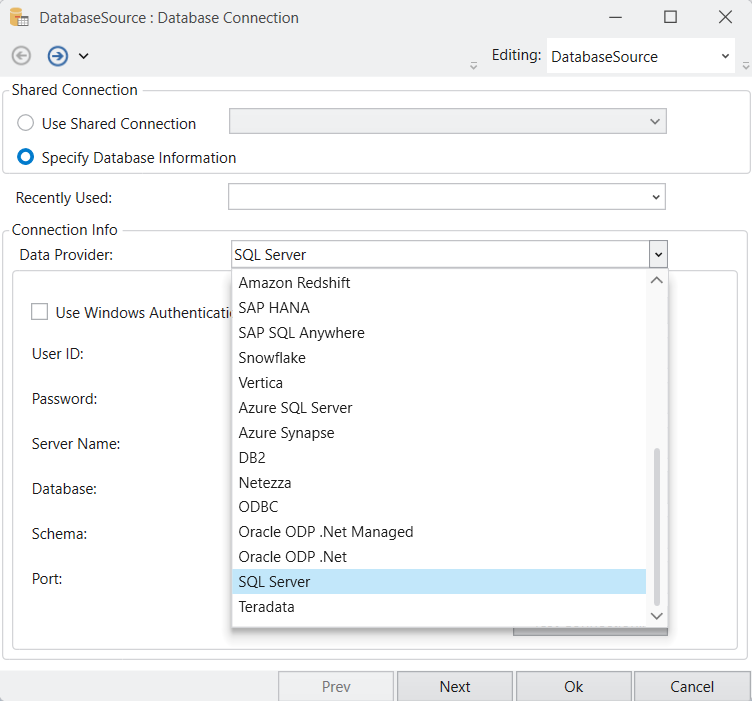
Task: Select Specify Database Information option
Action: [26, 158]
